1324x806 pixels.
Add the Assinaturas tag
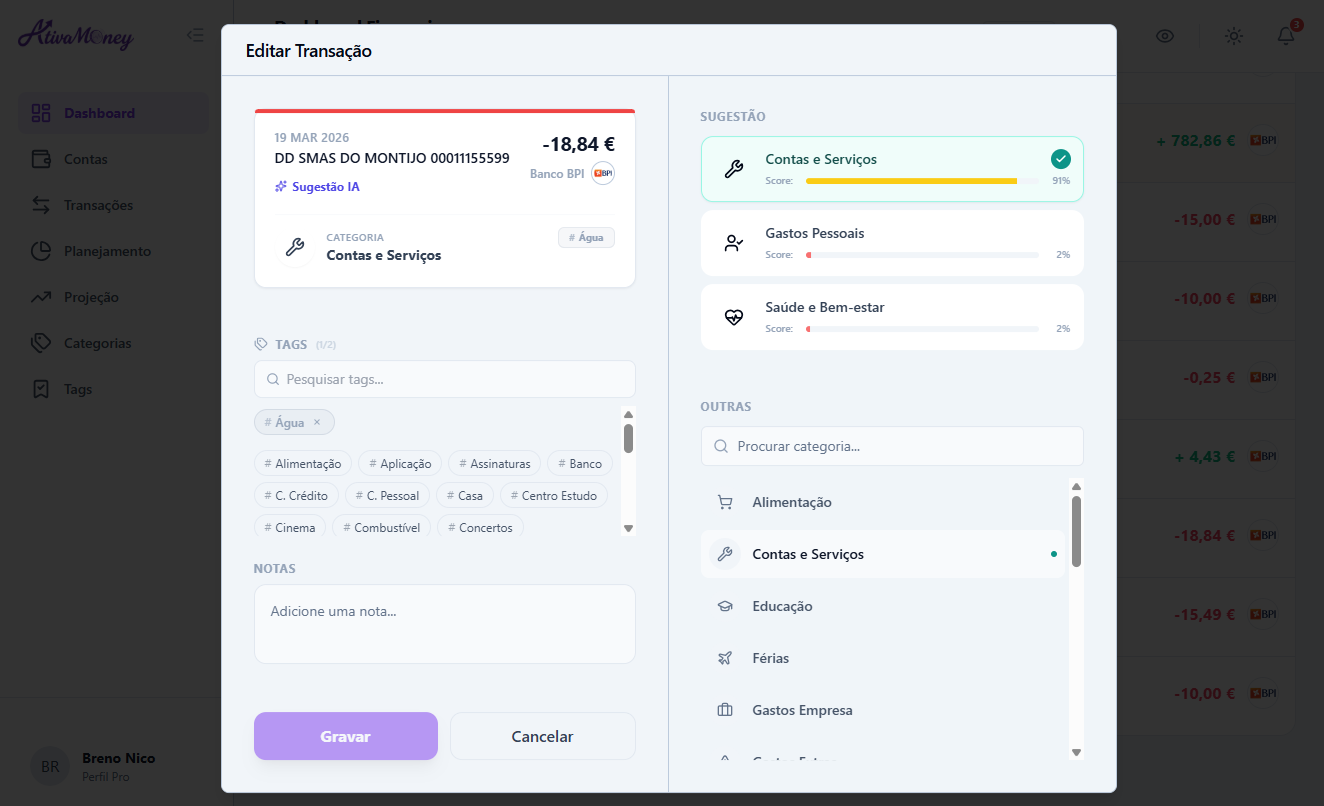(494, 464)
